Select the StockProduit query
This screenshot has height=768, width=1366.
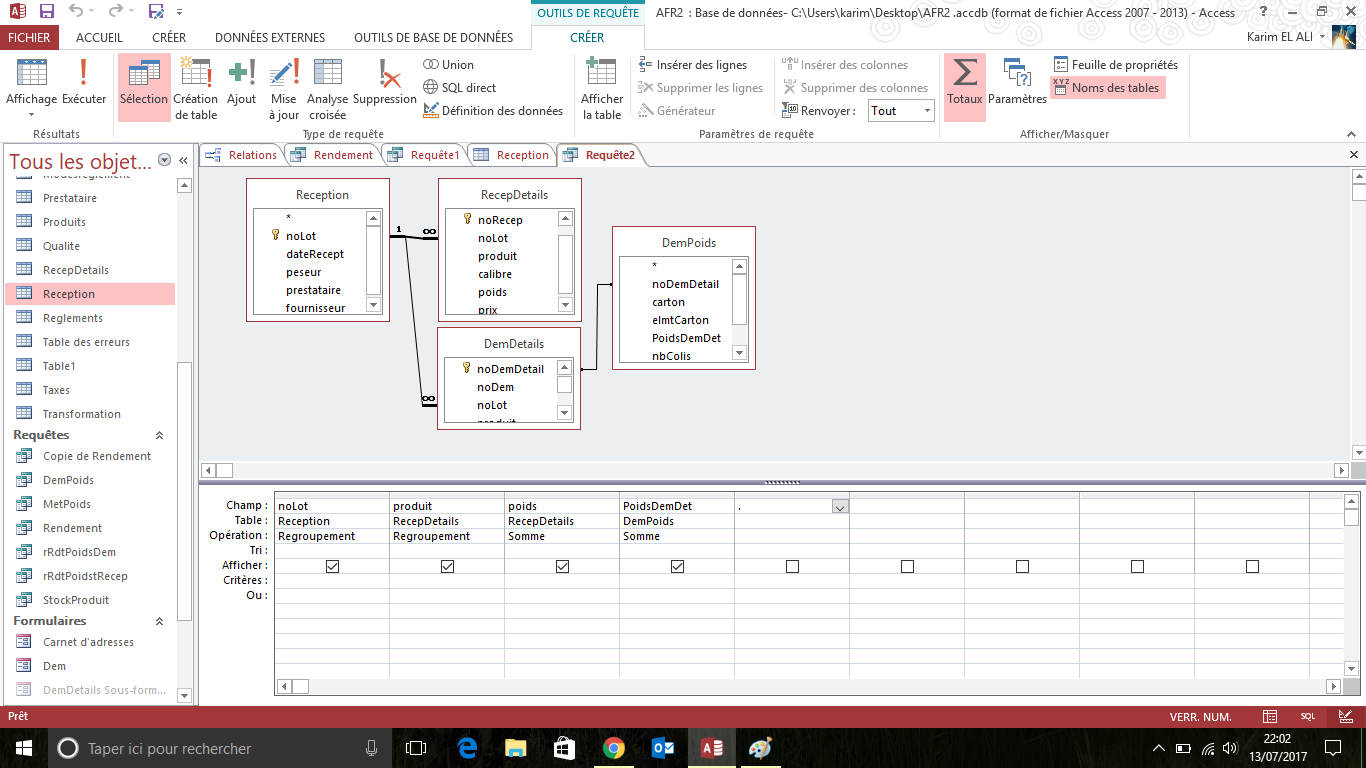(x=76, y=600)
